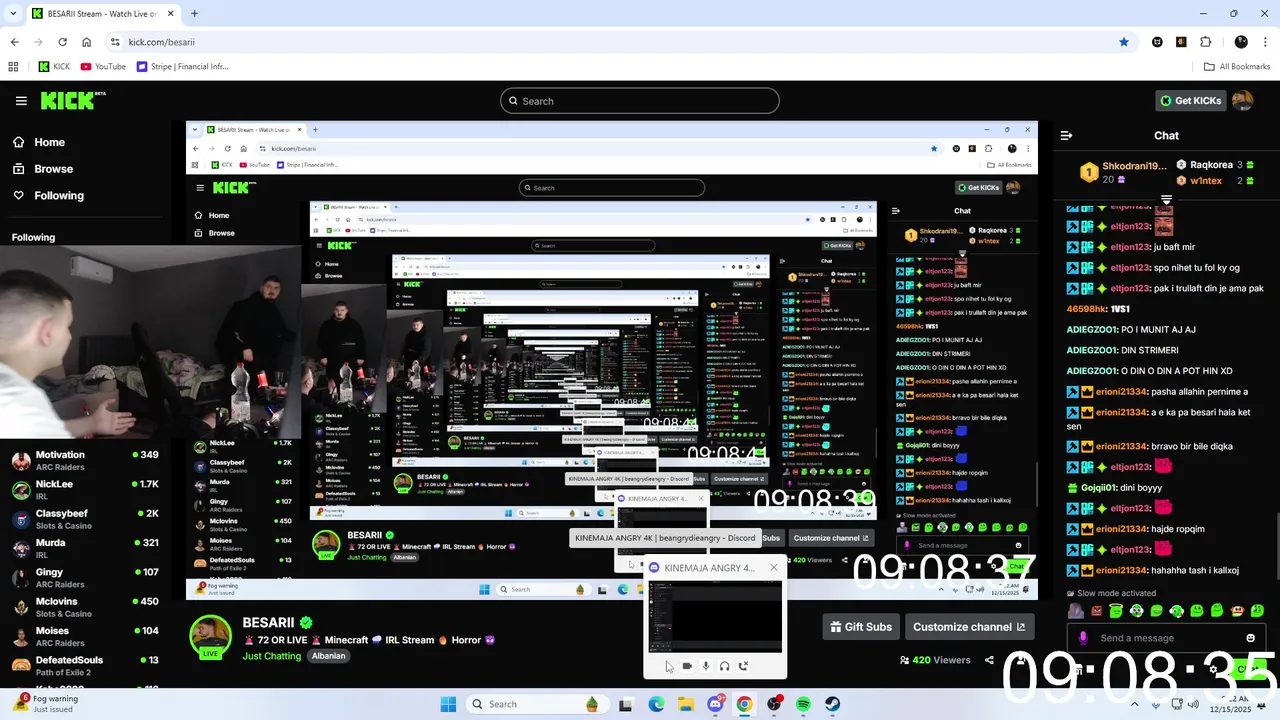This screenshot has width=1280, height=720.
Task: Expand the gift leaderboard arrow
Action: point(1166,200)
